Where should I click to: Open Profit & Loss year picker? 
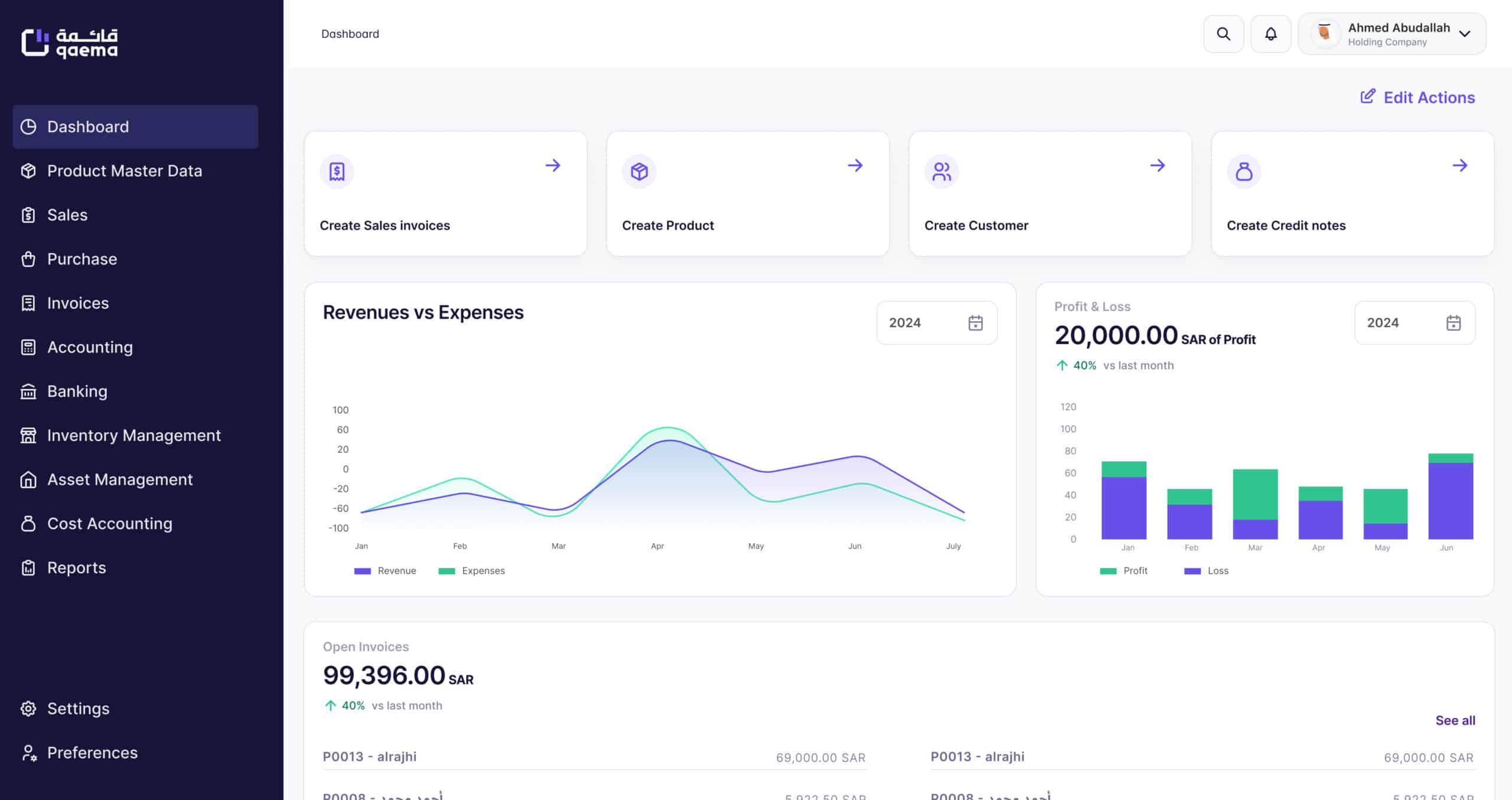click(x=1415, y=323)
